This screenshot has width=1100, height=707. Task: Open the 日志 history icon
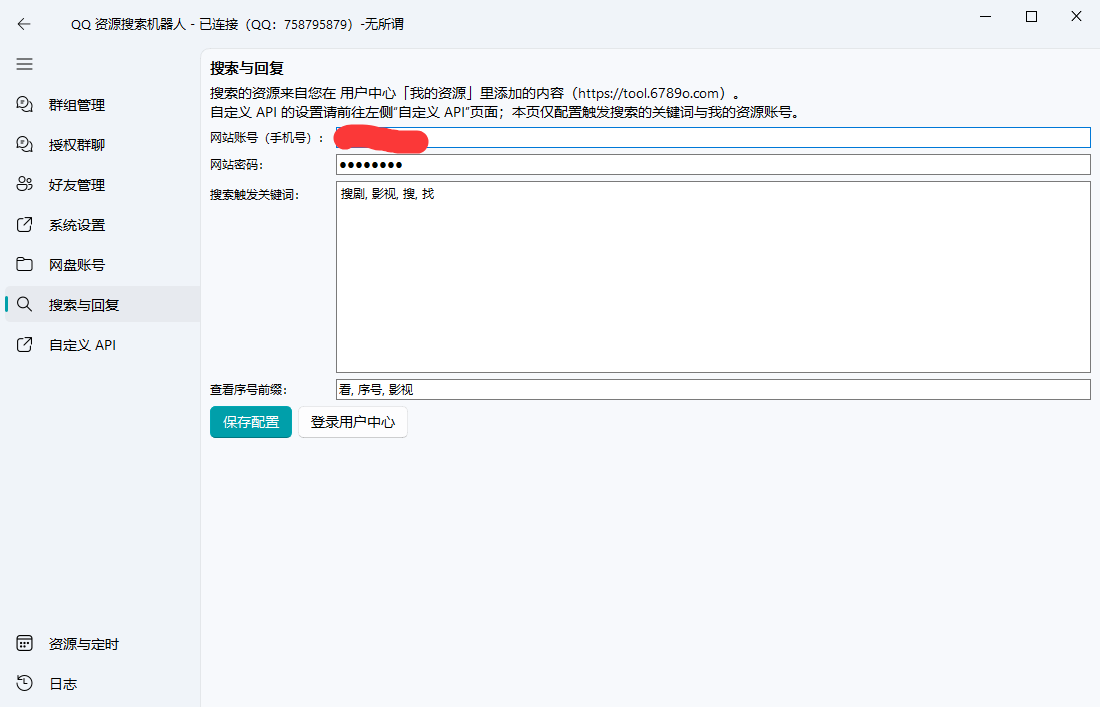[24, 683]
